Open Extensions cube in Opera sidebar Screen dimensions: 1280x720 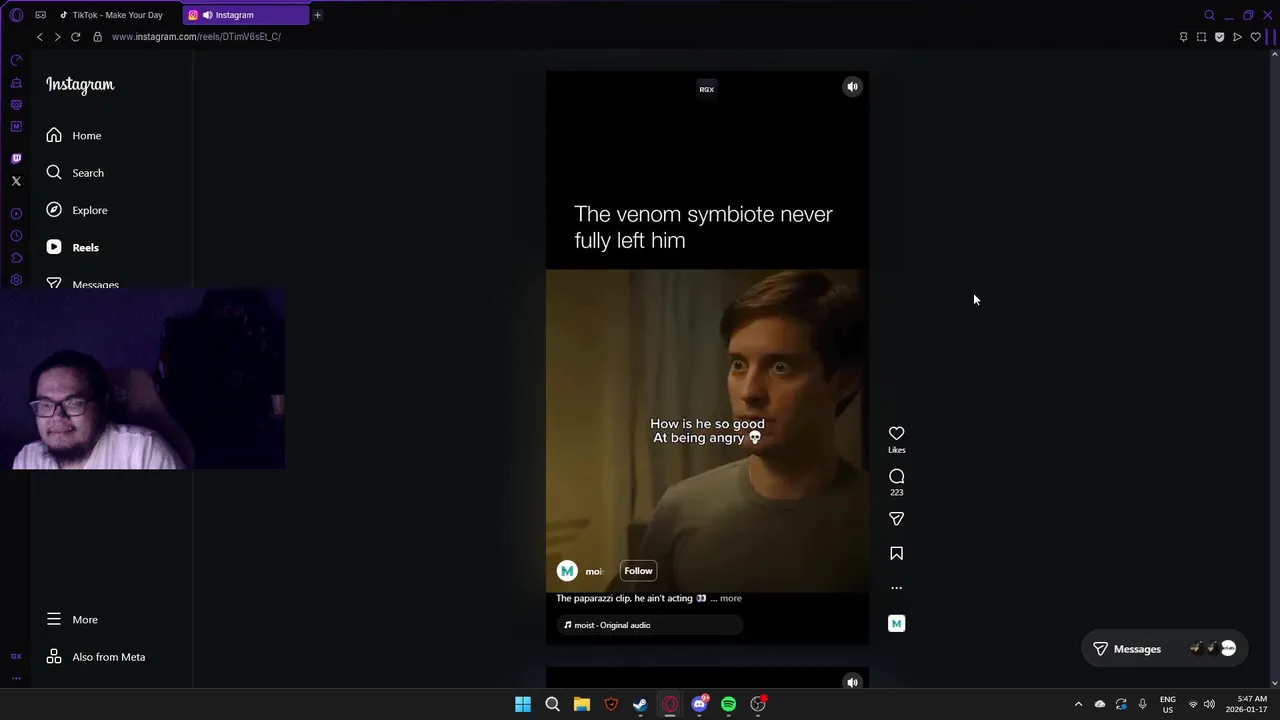16,258
